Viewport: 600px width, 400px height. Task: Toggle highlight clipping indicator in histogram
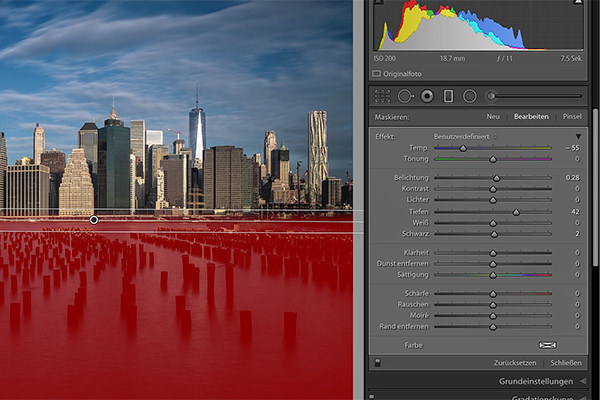click(578, 2)
